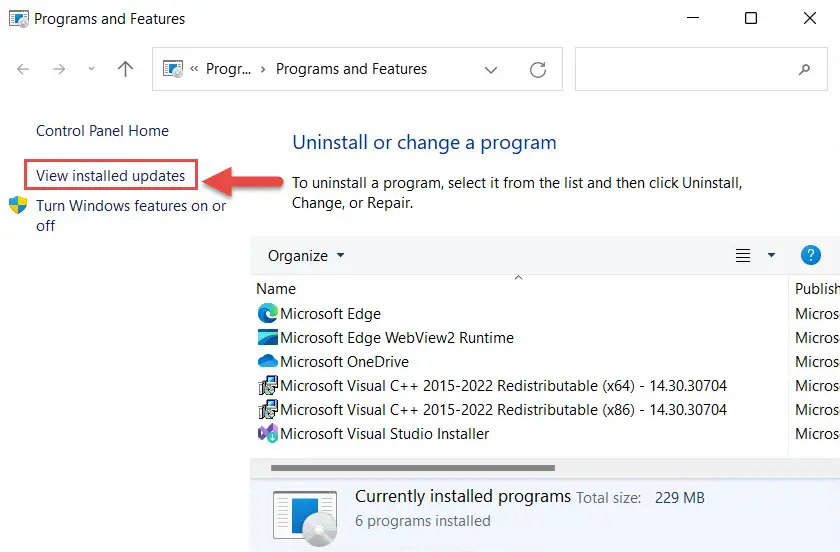Open Turn Windows features on or off
The width and height of the screenshot is (840, 552).
pyautogui.click(x=131, y=215)
